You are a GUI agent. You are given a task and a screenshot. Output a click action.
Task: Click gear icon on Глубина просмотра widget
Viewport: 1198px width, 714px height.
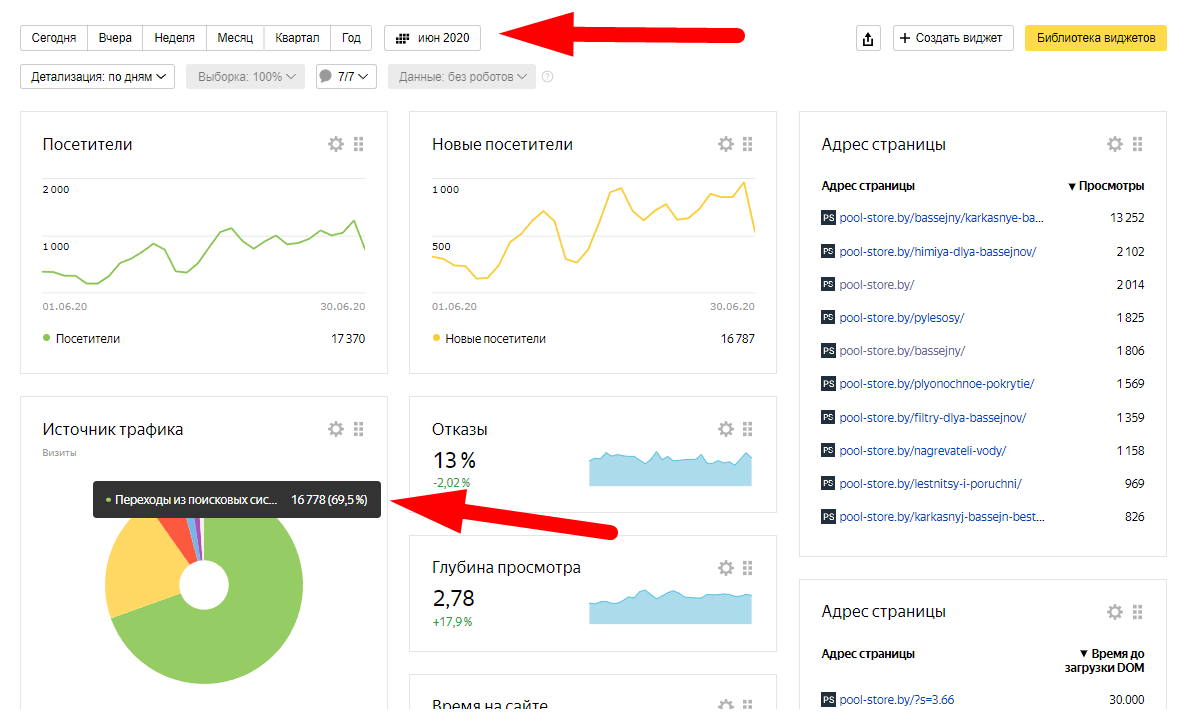[x=726, y=567]
